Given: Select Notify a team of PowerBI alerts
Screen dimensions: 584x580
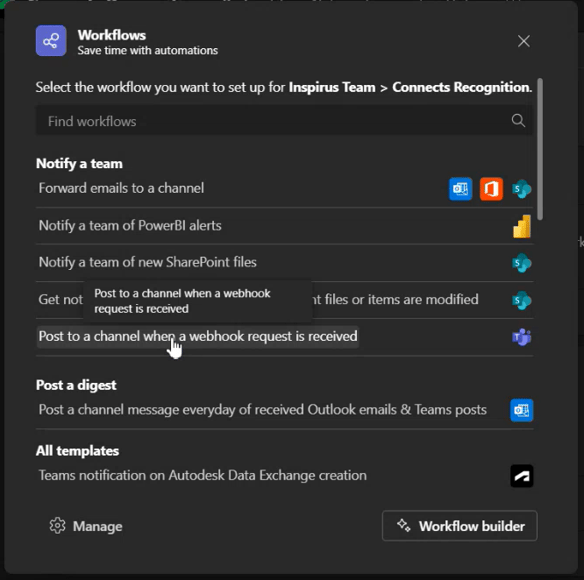Looking at the screenshot, I should pyautogui.click(x=130, y=225).
